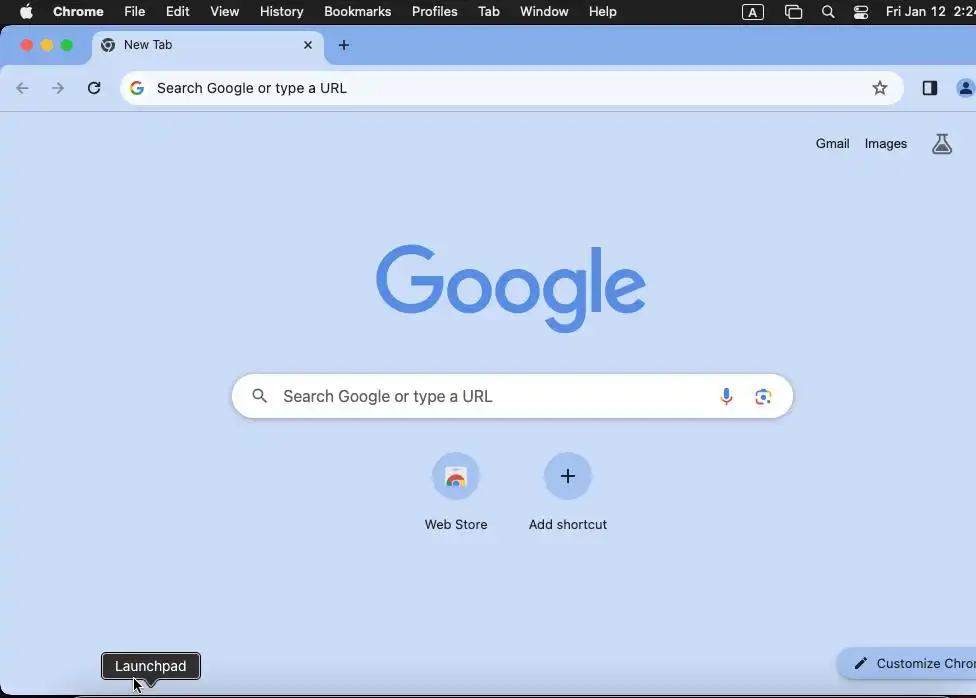
Task: Open the Help menu
Action: [x=603, y=12]
